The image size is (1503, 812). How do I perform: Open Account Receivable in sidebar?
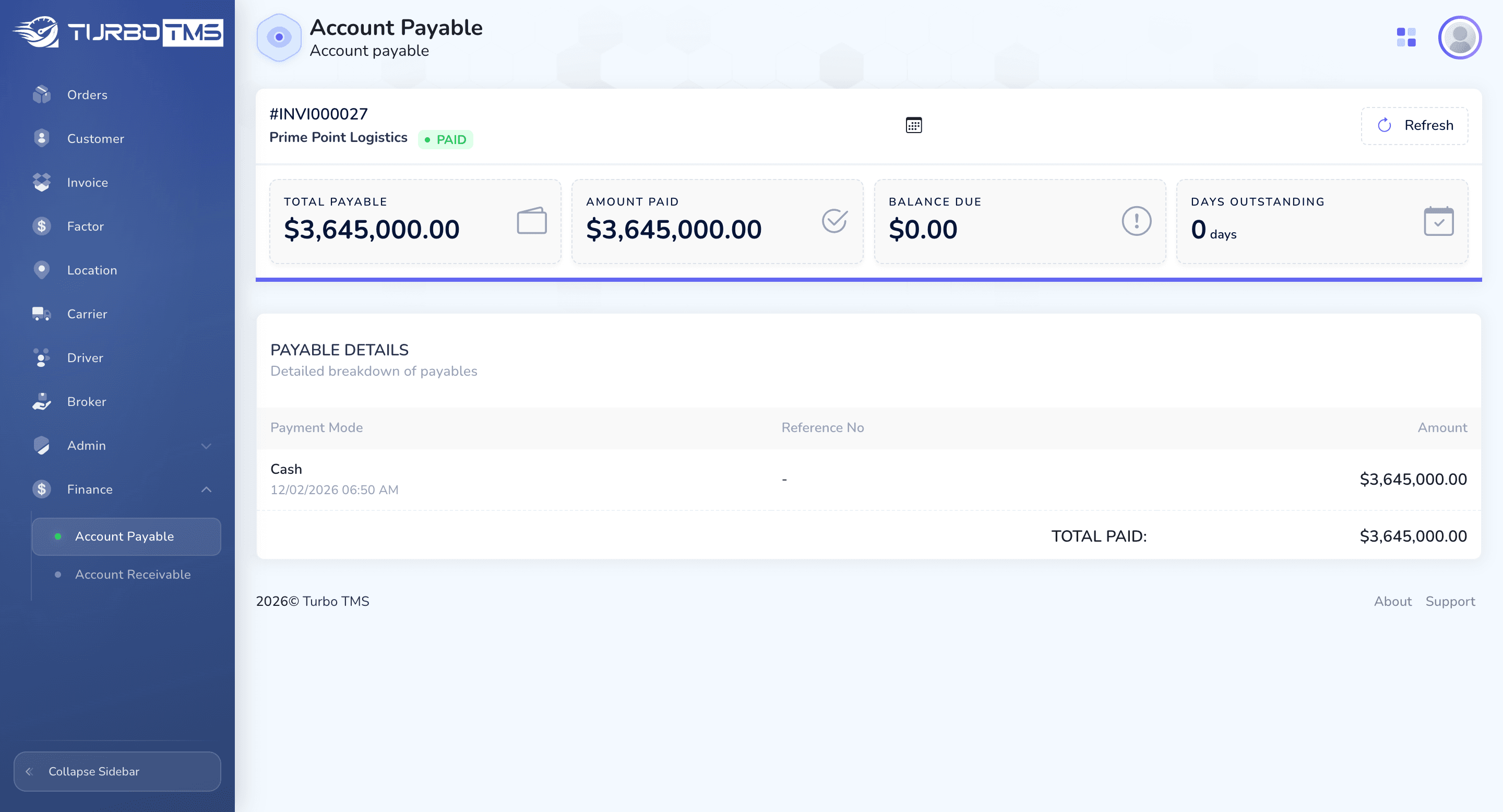(x=126, y=574)
